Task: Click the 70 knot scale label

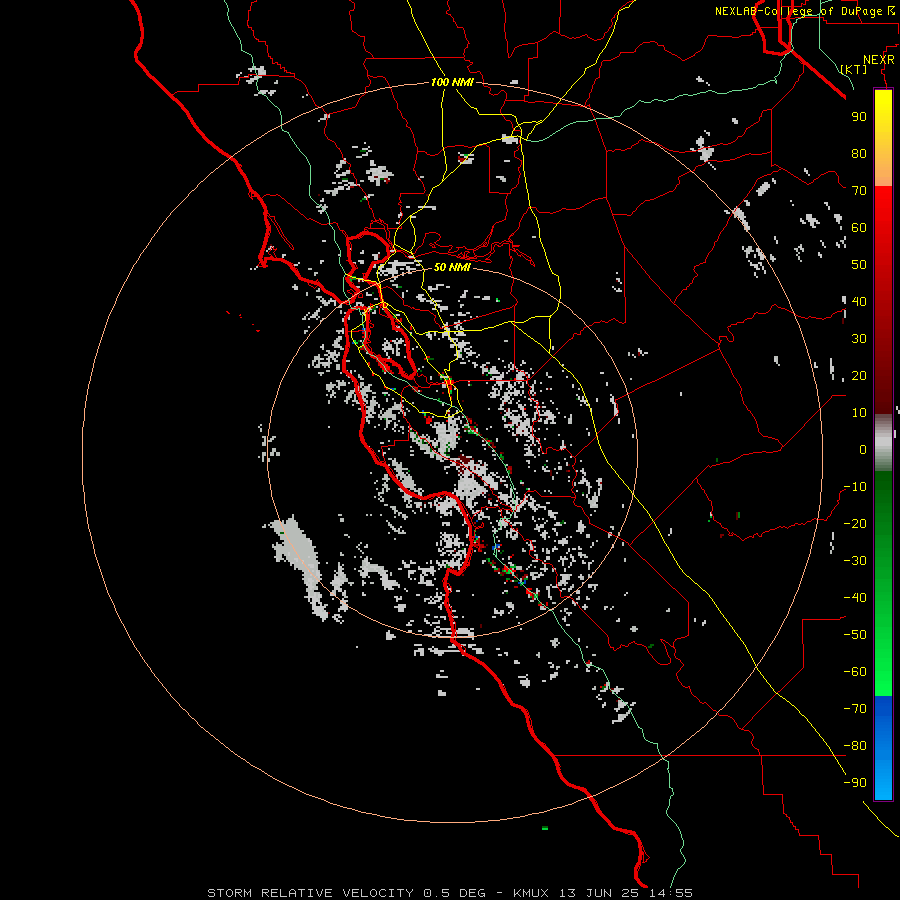Action: pyautogui.click(x=859, y=191)
